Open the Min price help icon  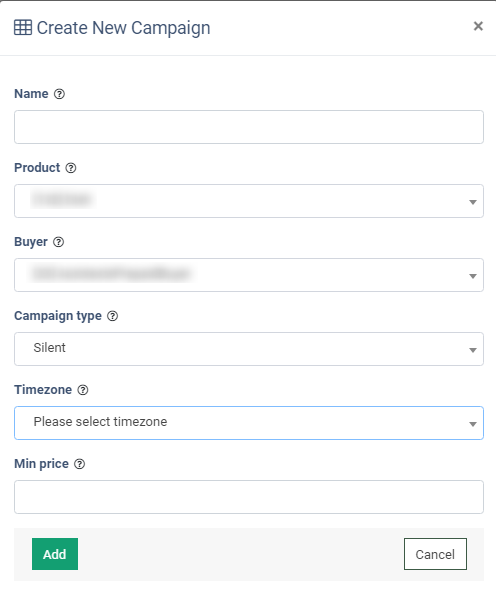[80, 464]
